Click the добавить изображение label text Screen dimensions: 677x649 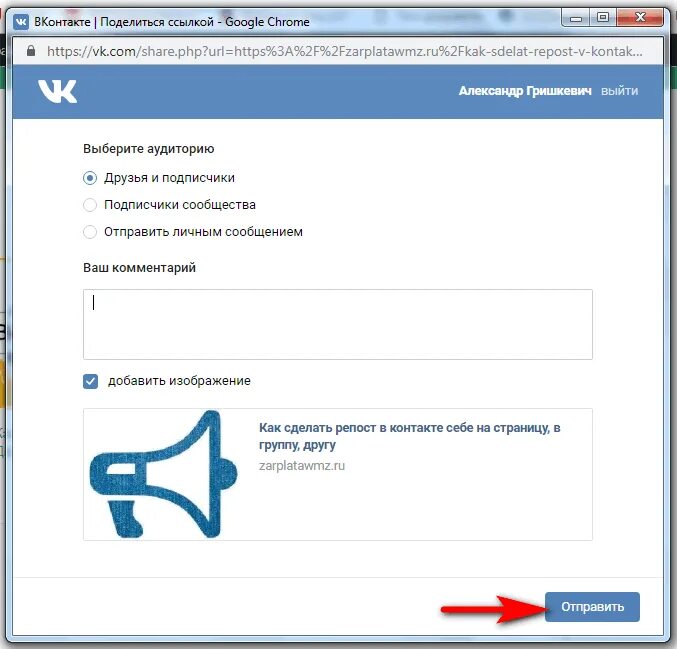(x=179, y=381)
